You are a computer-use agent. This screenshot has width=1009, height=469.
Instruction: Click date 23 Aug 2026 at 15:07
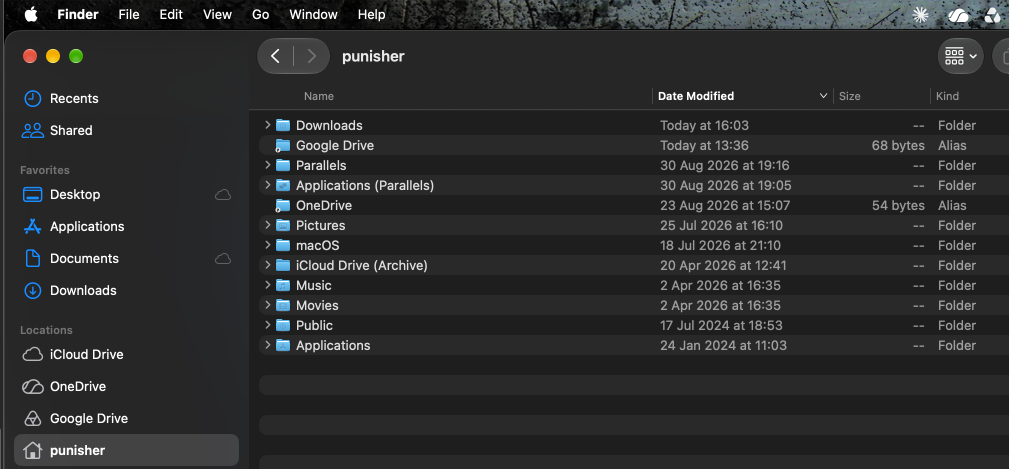pyautogui.click(x=725, y=206)
